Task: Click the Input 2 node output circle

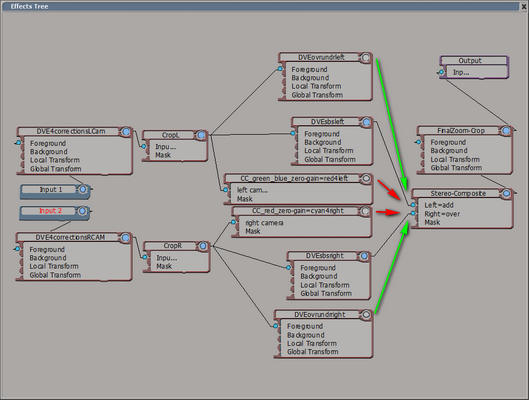Action: pos(82,211)
